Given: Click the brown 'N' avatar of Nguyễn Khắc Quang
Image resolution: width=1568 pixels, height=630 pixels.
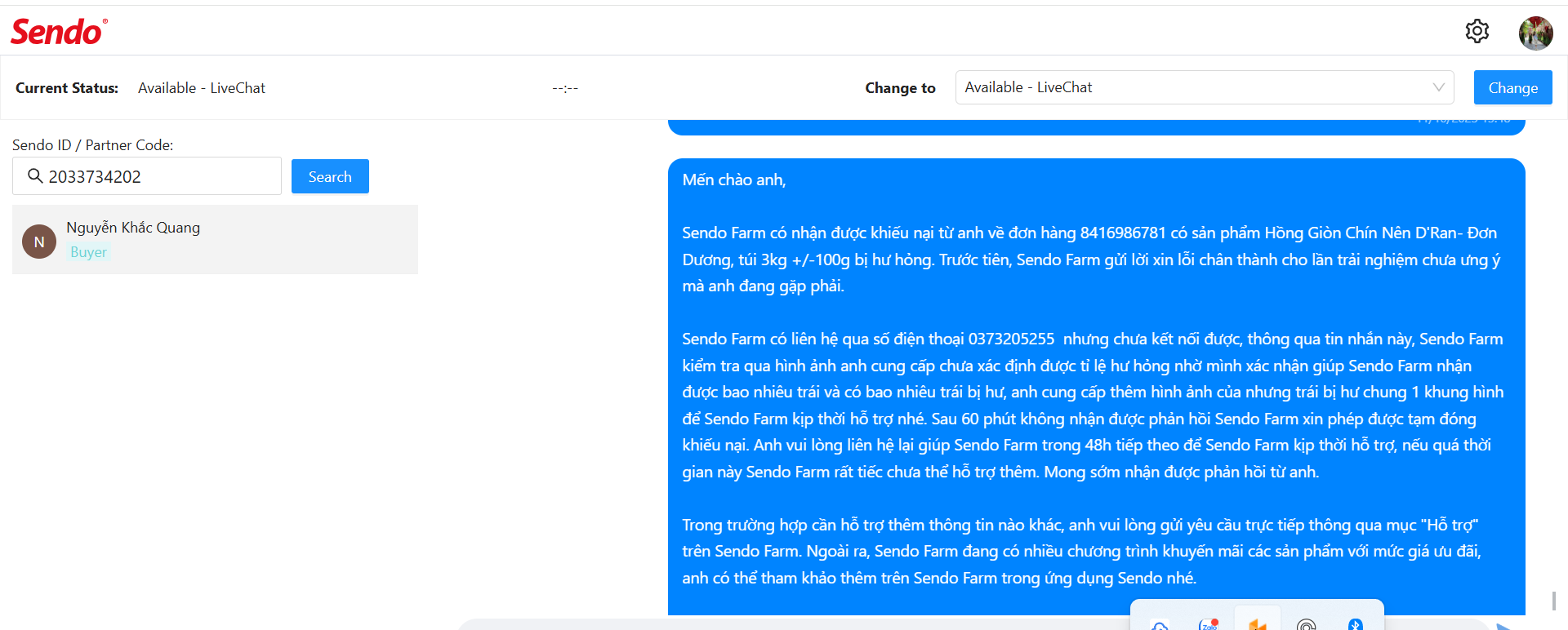Looking at the screenshot, I should [x=39, y=242].
